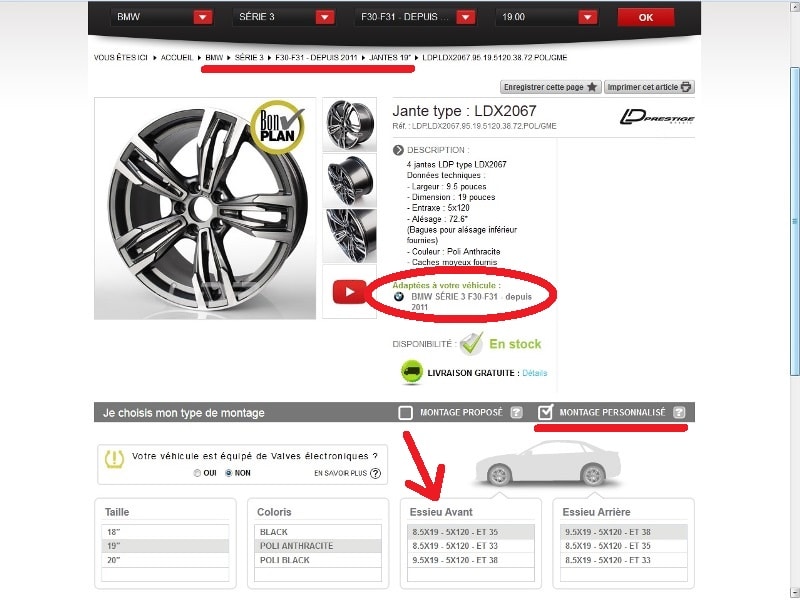Image resolution: width=800 pixels, height=600 pixels.
Task: Click the product reference LDP.LDX2067 text
Action: (x=474, y=126)
